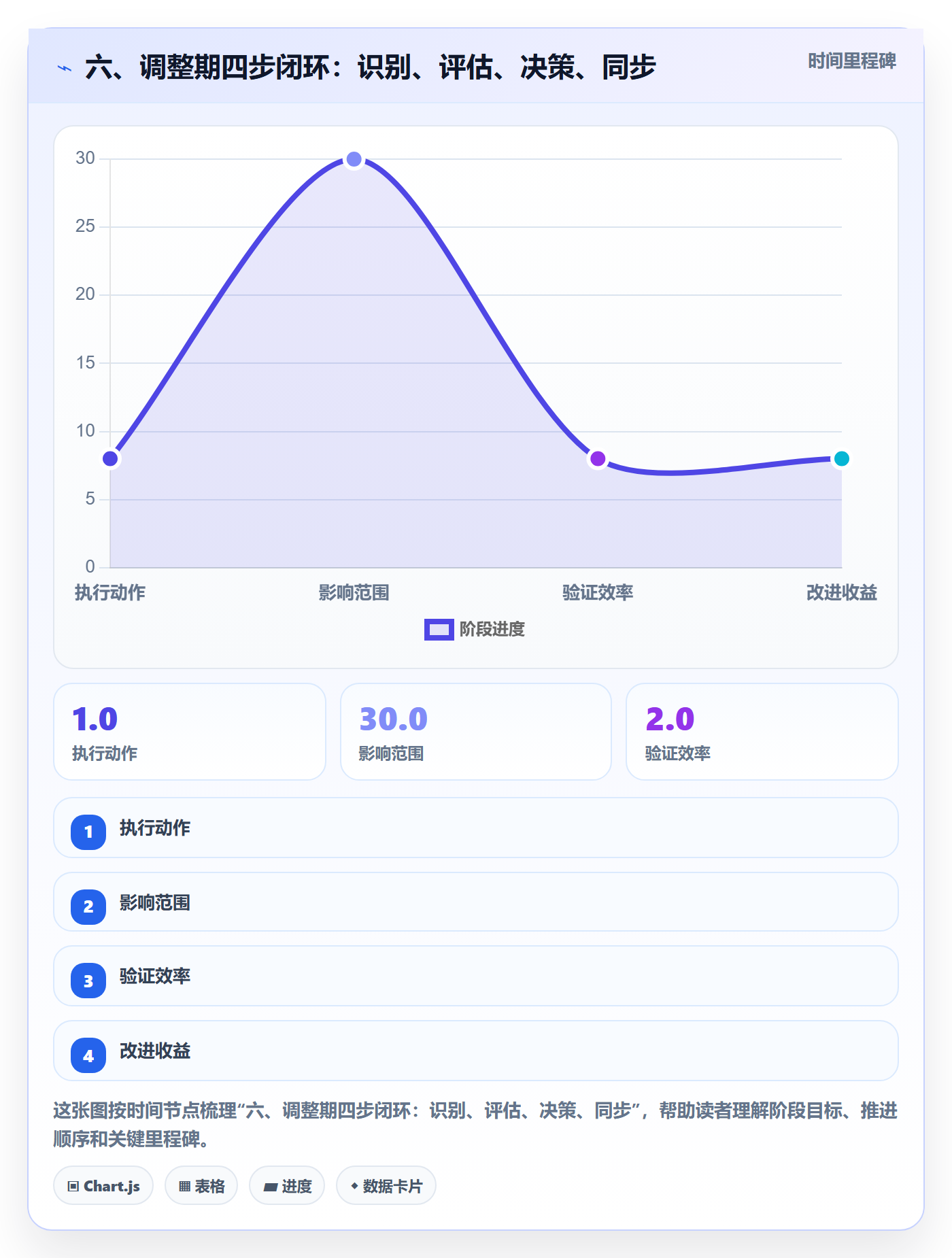Select the 影响范围 peak data point
Screen dimensions: 952x1258
tap(354, 159)
